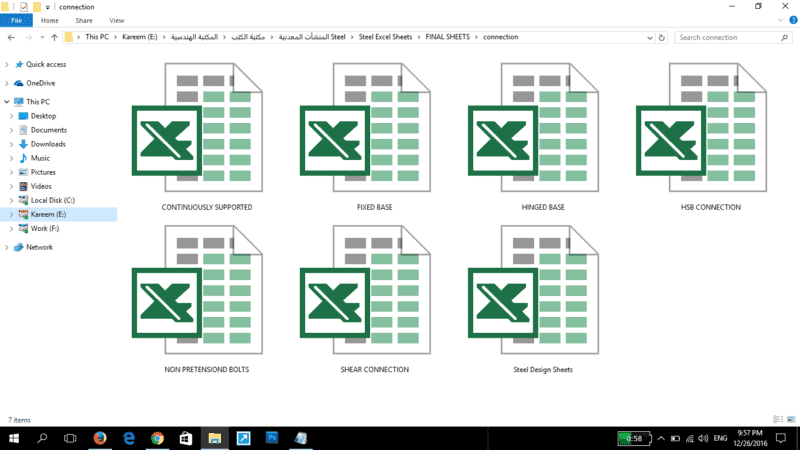Open the CONTINUOUSLY SUPPORTED Excel file icon
This screenshot has width=800, height=450.
coord(197,127)
